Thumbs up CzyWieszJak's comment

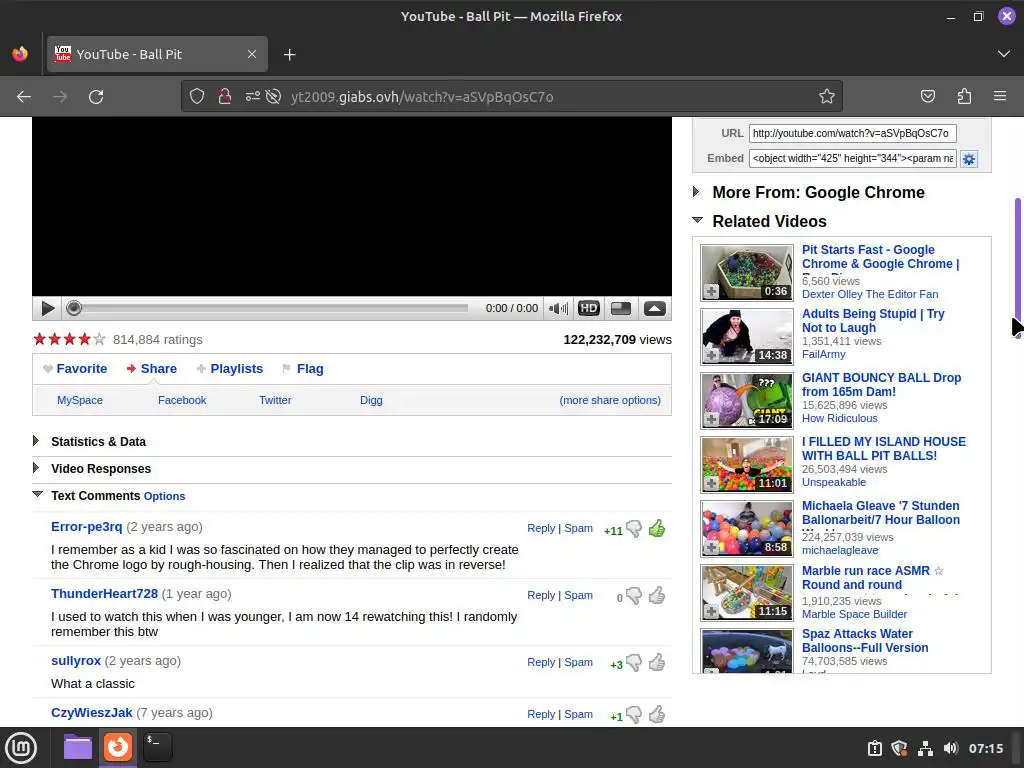click(x=657, y=714)
